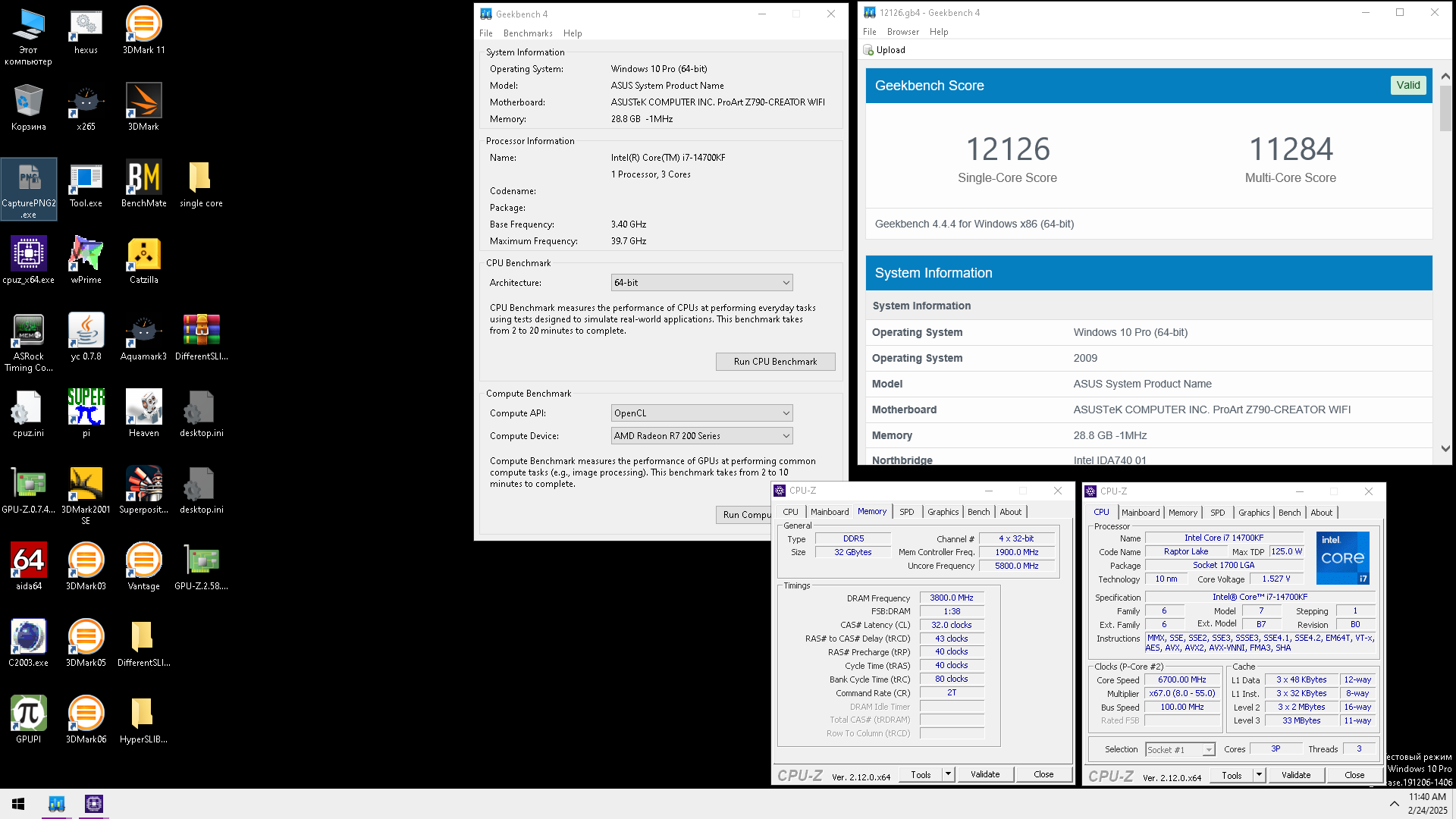Click Upload in Geekbench results window

[x=884, y=50]
